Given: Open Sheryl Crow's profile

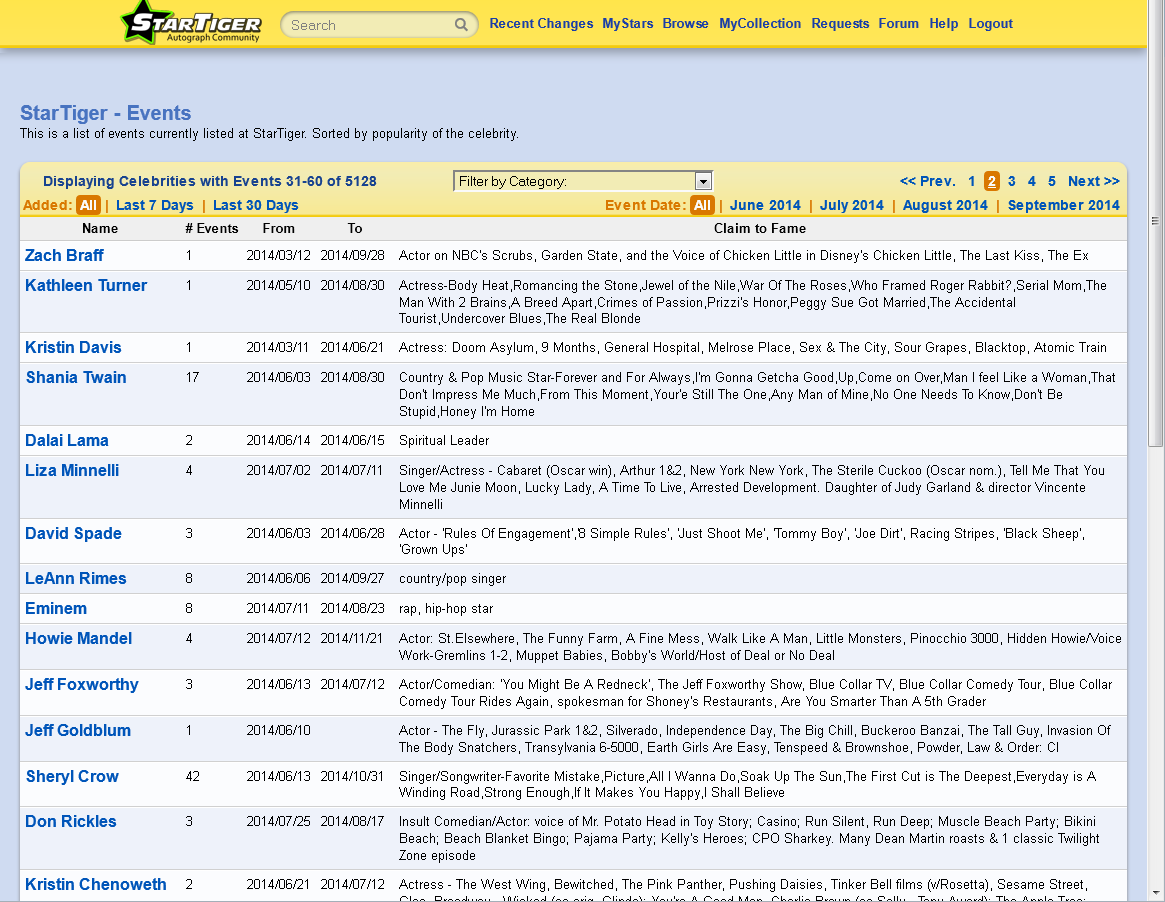Looking at the screenshot, I should [x=72, y=776].
